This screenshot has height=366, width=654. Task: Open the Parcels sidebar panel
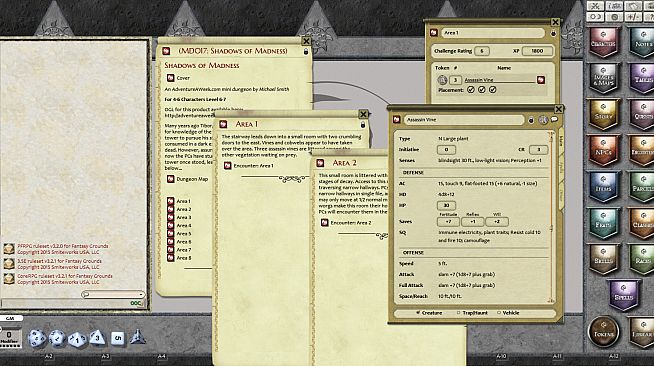pos(642,186)
